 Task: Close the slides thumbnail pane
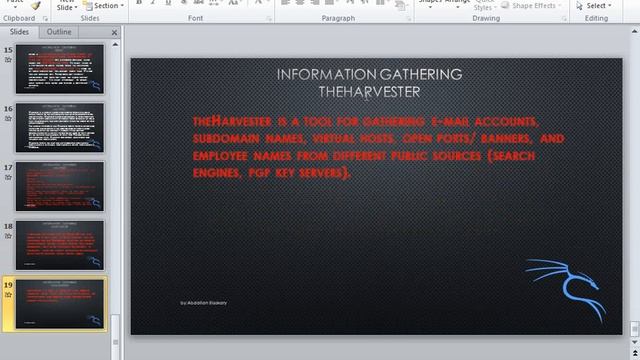(114, 32)
